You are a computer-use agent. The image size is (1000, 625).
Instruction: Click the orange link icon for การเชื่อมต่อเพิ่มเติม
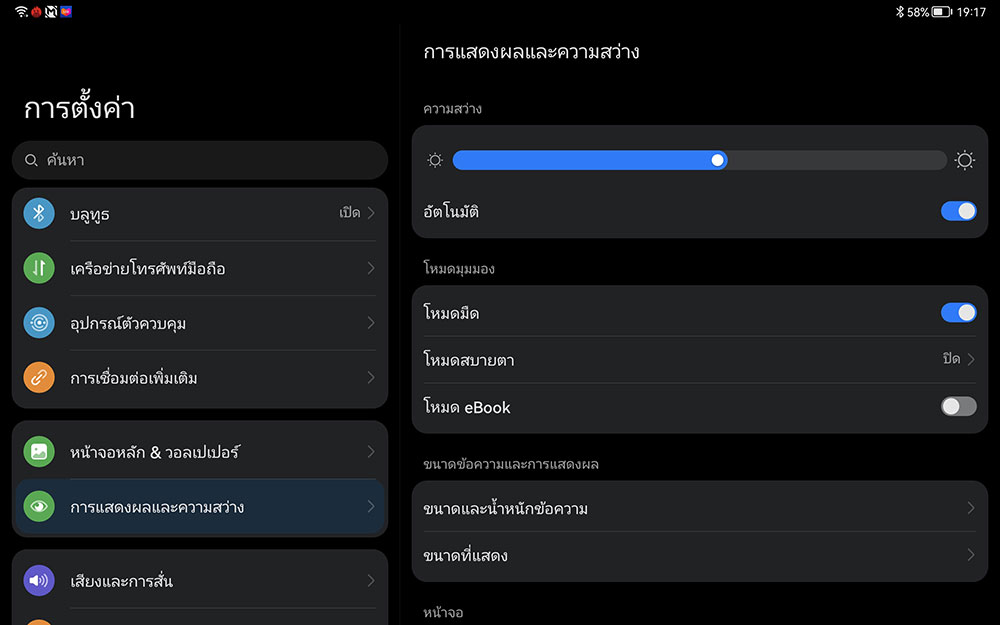[39, 378]
